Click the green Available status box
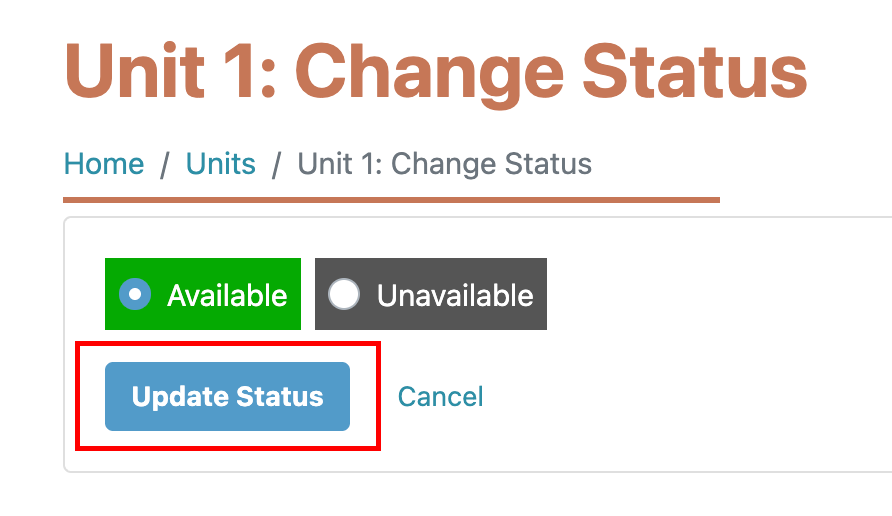892x516 pixels. point(203,294)
